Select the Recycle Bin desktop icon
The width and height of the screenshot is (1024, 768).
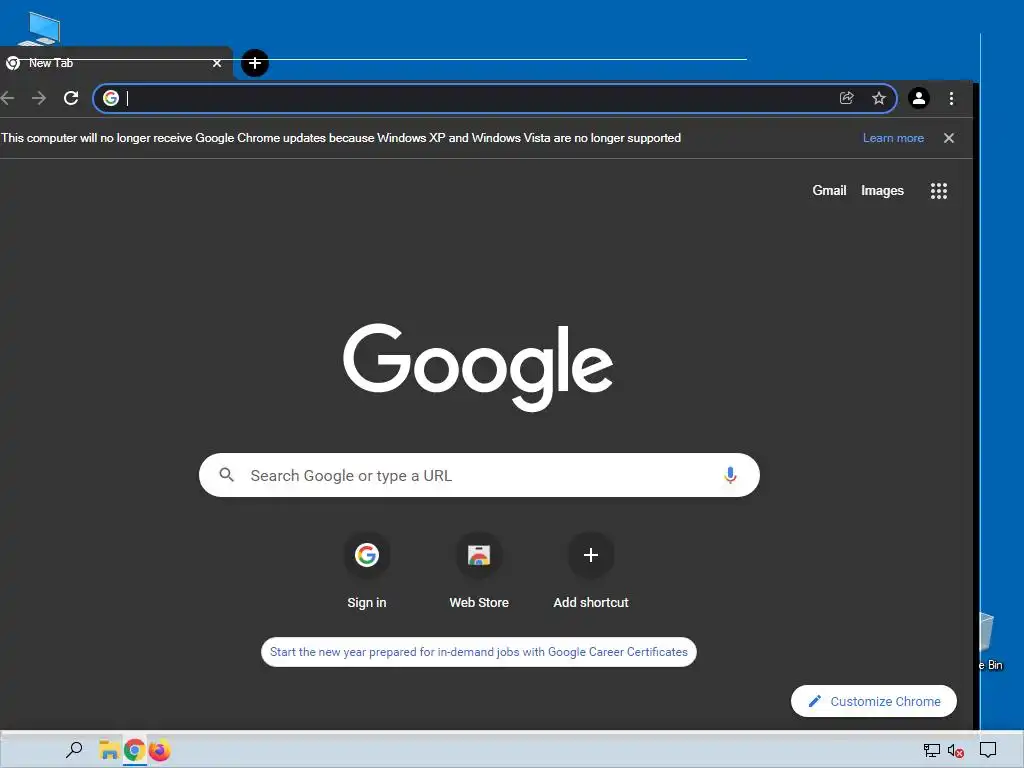pyautogui.click(x=991, y=642)
